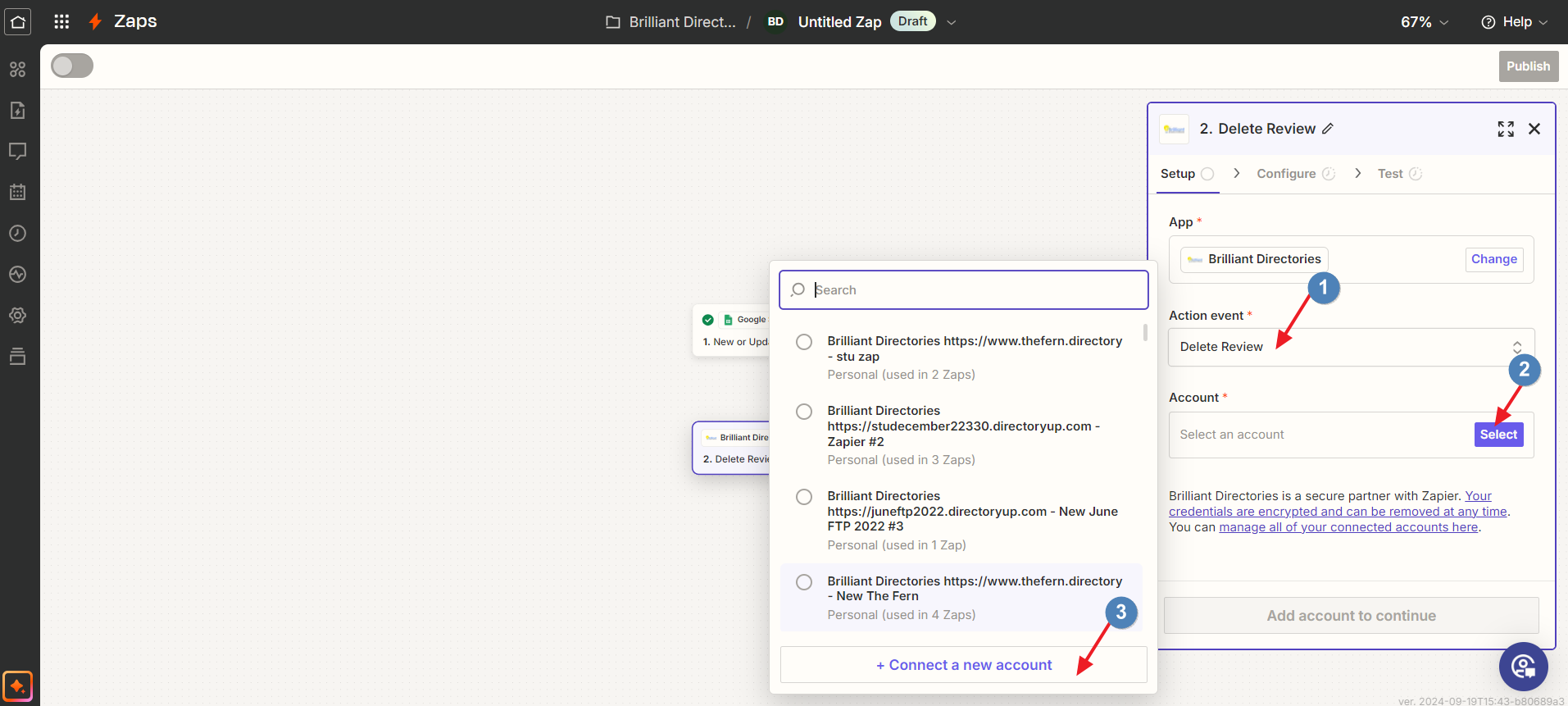Select the juneftp2022 New June FTP account

pyautogui.click(x=961, y=520)
